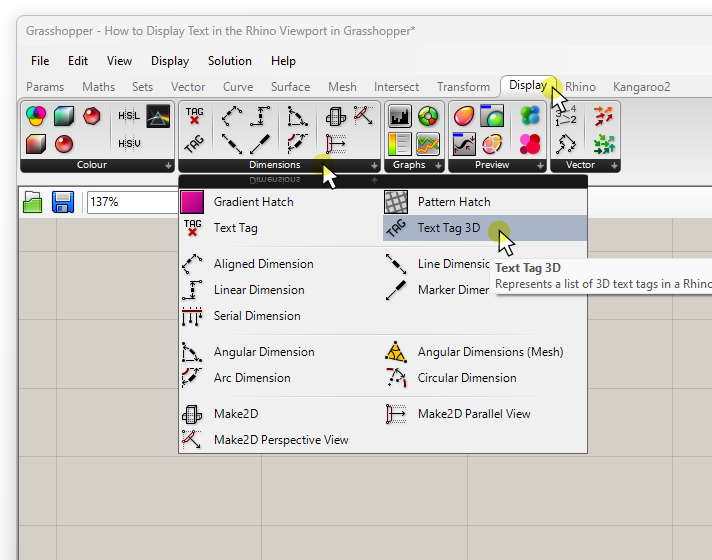Select the green cube colour icon
The image size is (712, 560).
coord(64,116)
